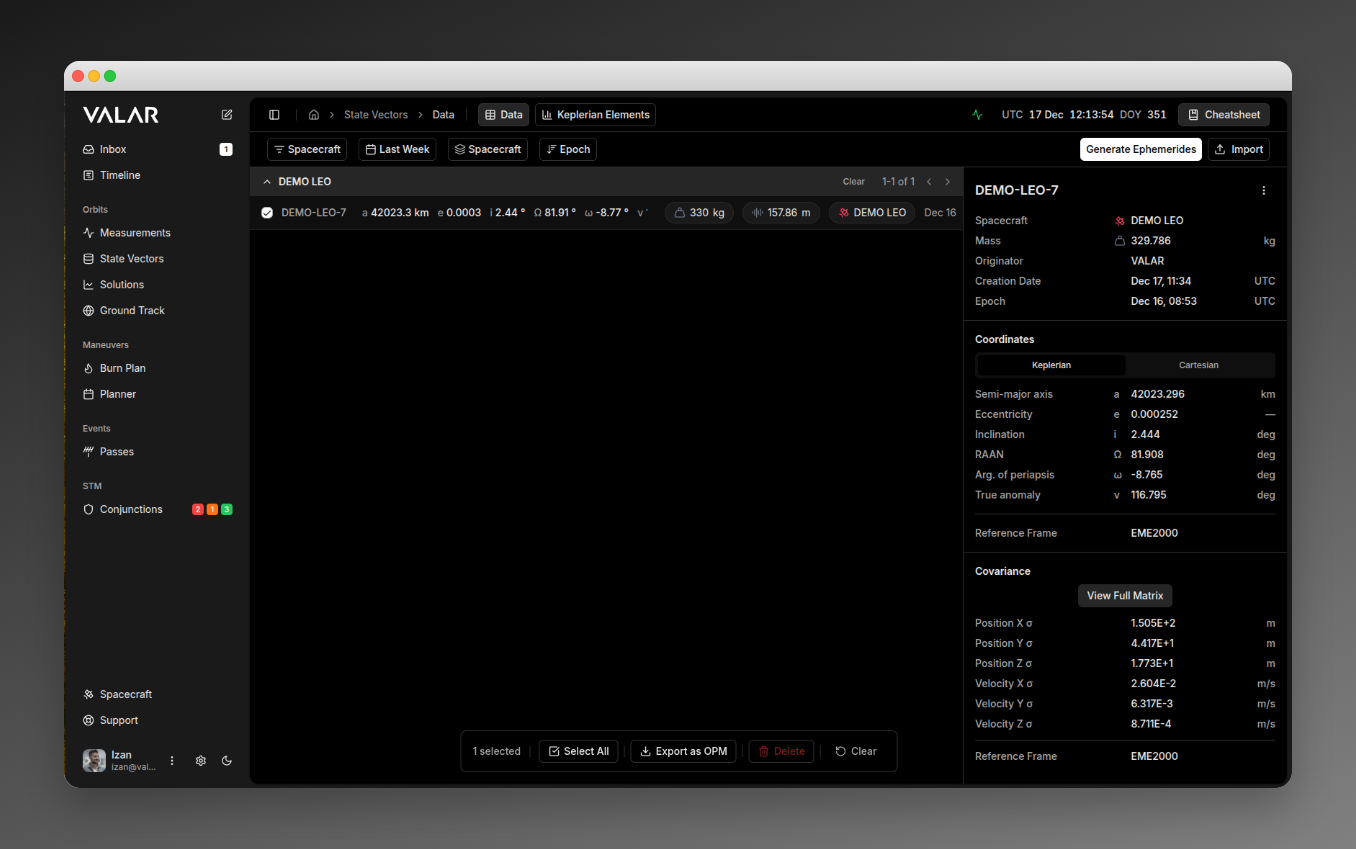Open the Burn Plan page
This screenshot has height=849, width=1356.
point(123,368)
